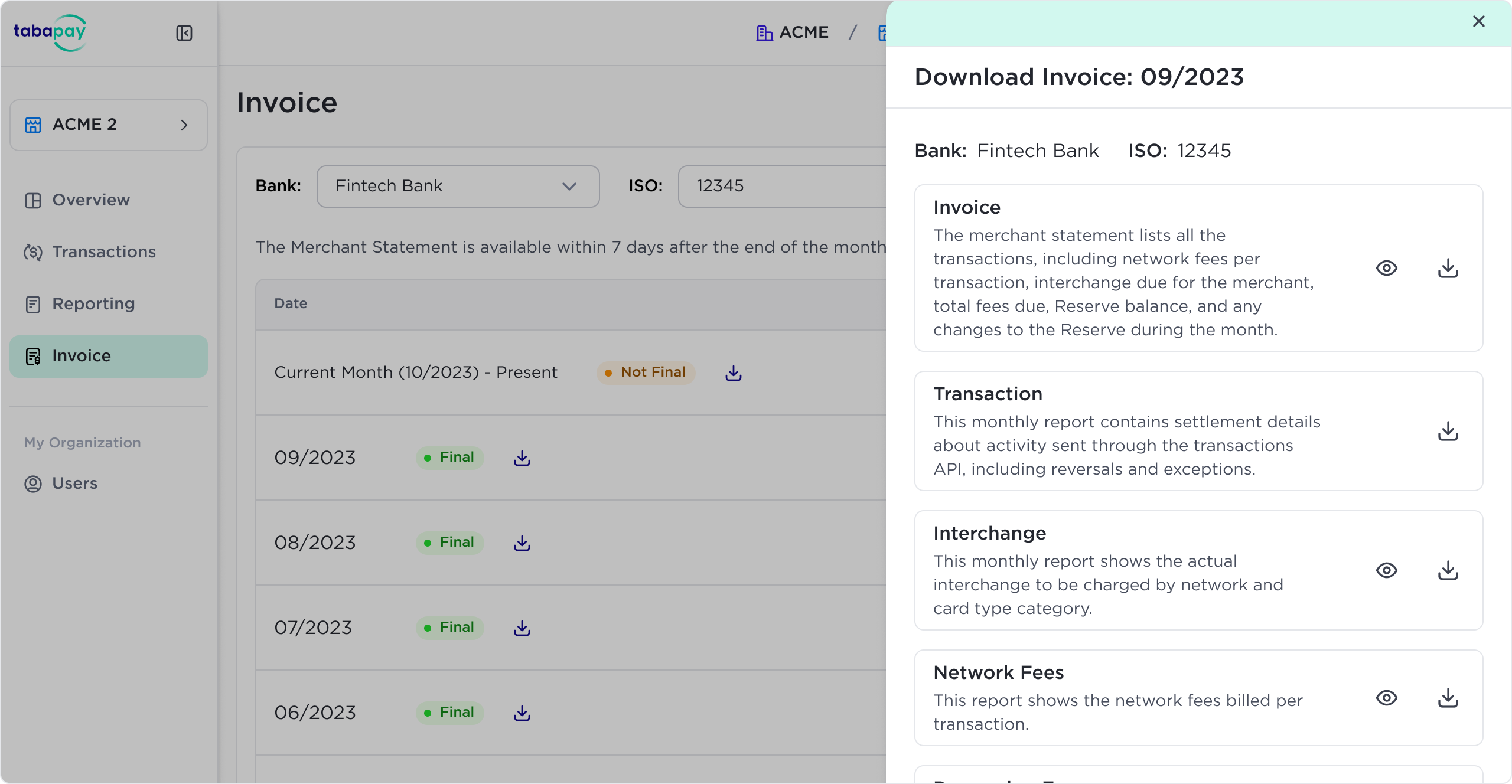This screenshot has height=784, width=1512.
Task: Download the current month Not Final invoice
Action: [734, 373]
